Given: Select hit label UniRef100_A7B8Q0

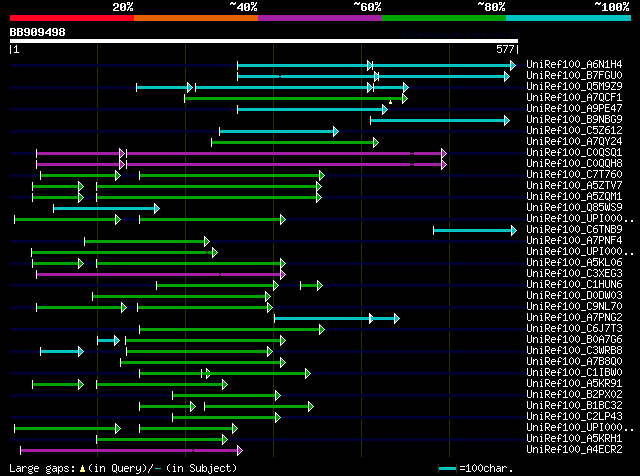Looking at the screenshot, I should pyautogui.click(x=574, y=362).
